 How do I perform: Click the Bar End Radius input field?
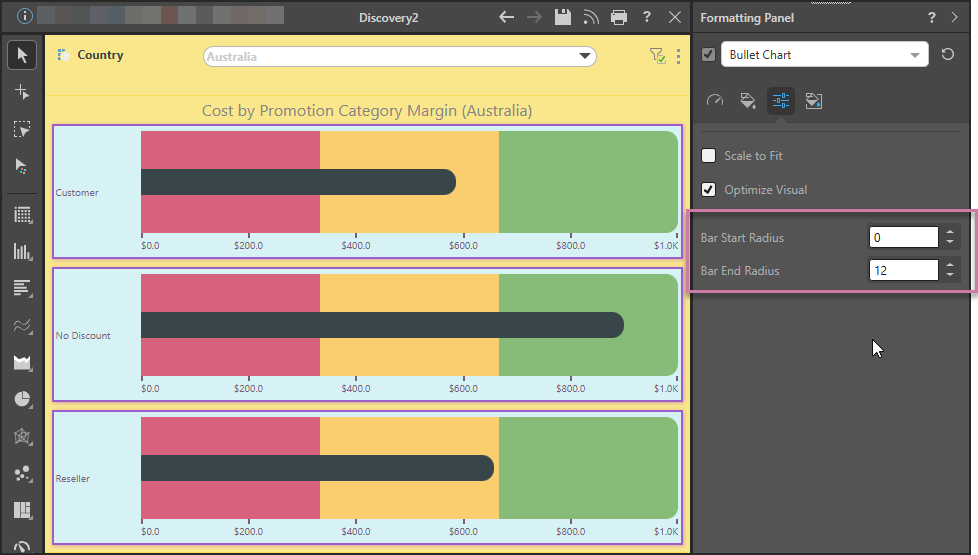pos(903,271)
